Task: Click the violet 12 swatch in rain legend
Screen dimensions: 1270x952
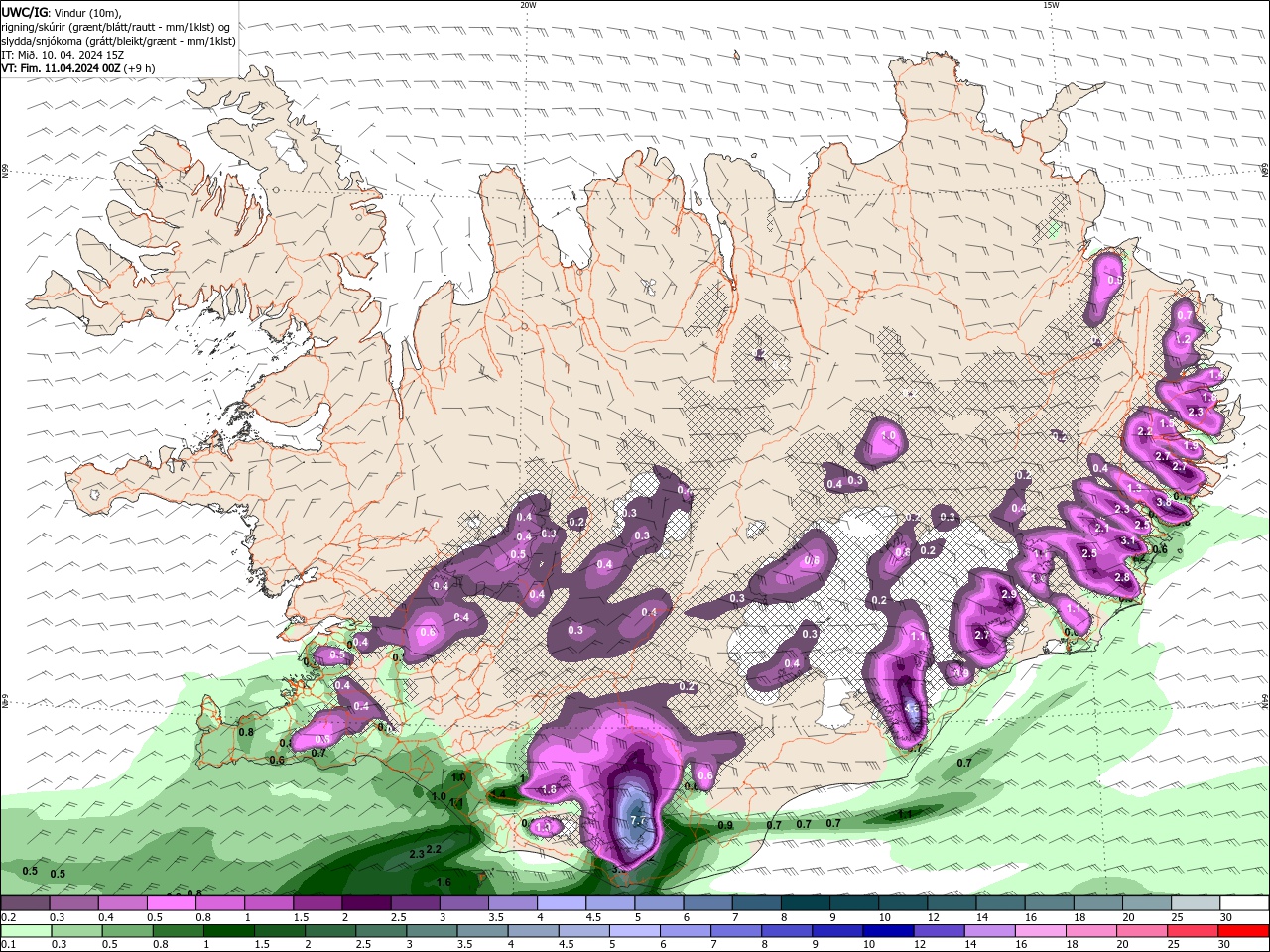Action: (x=938, y=931)
